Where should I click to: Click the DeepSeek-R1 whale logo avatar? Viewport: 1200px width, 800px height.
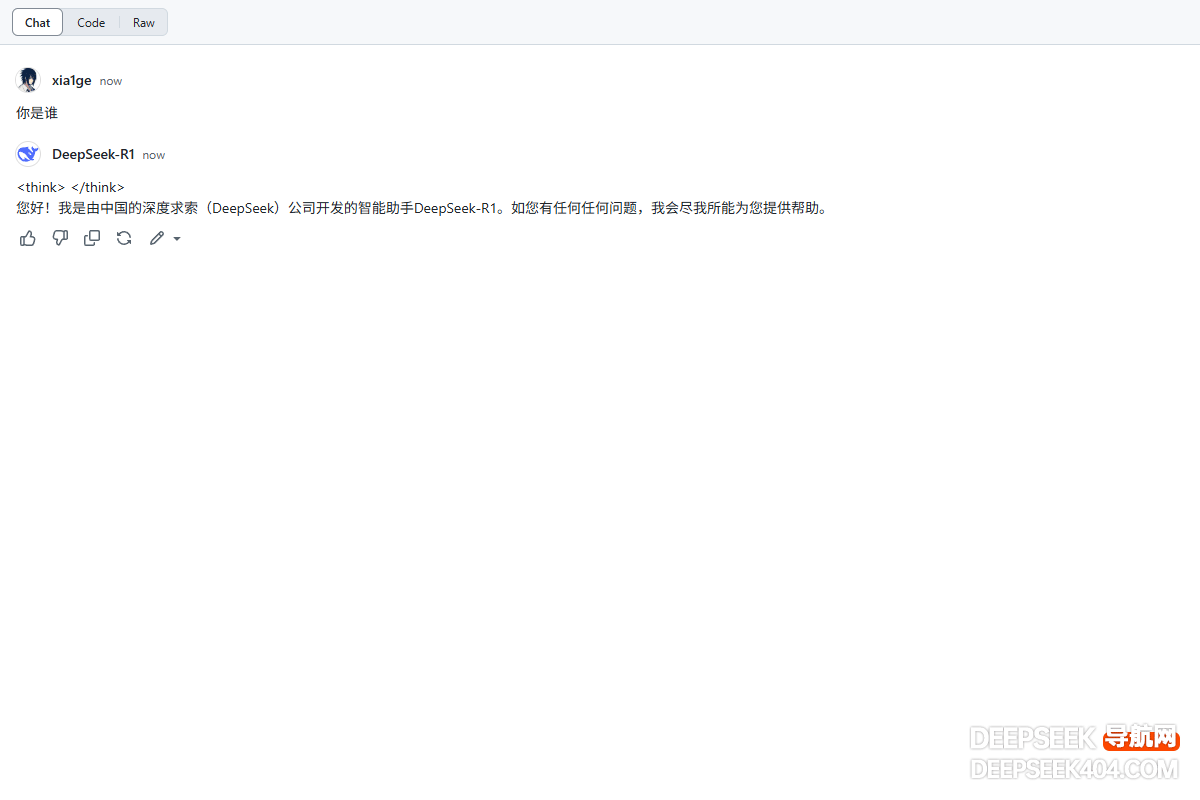(x=28, y=154)
